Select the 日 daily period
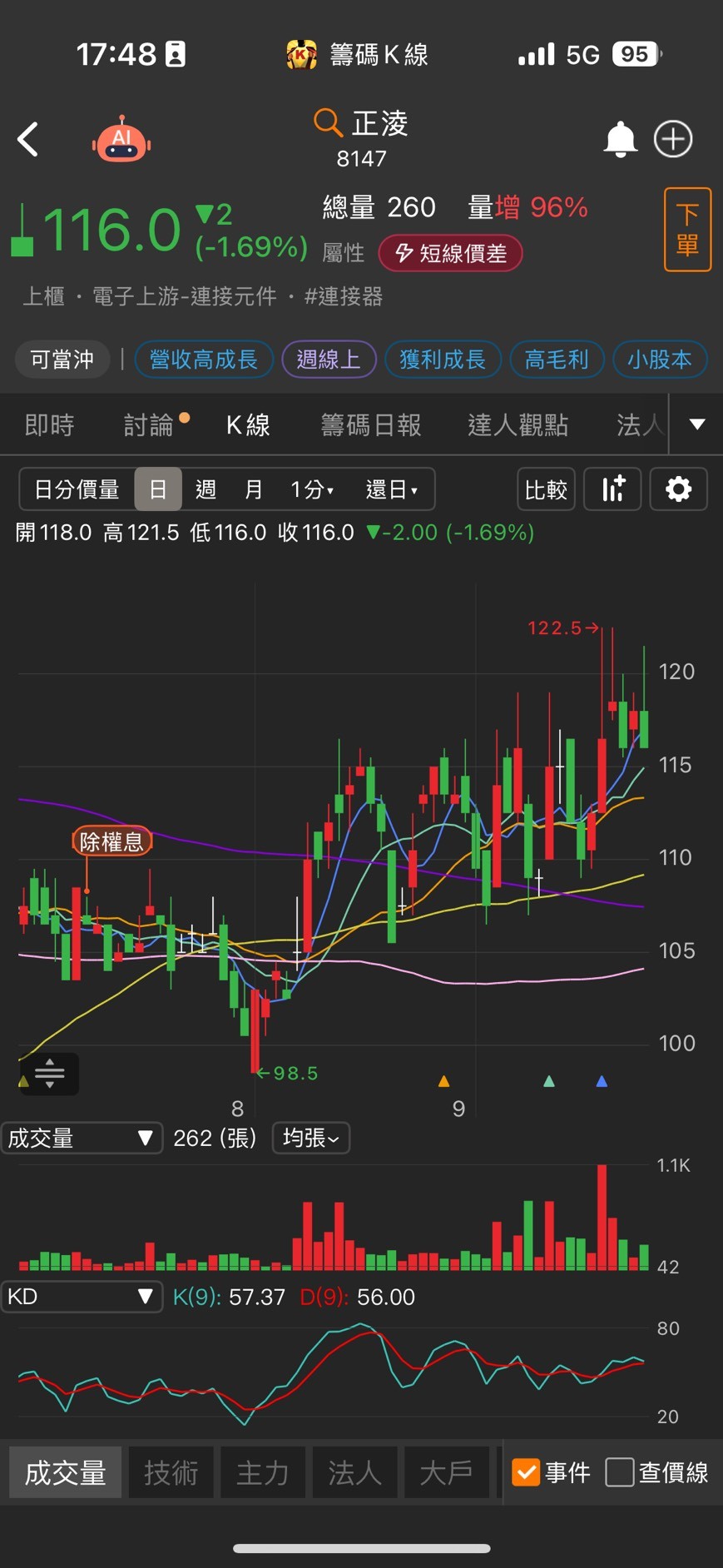The width and height of the screenshot is (723, 1568). tap(158, 489)
